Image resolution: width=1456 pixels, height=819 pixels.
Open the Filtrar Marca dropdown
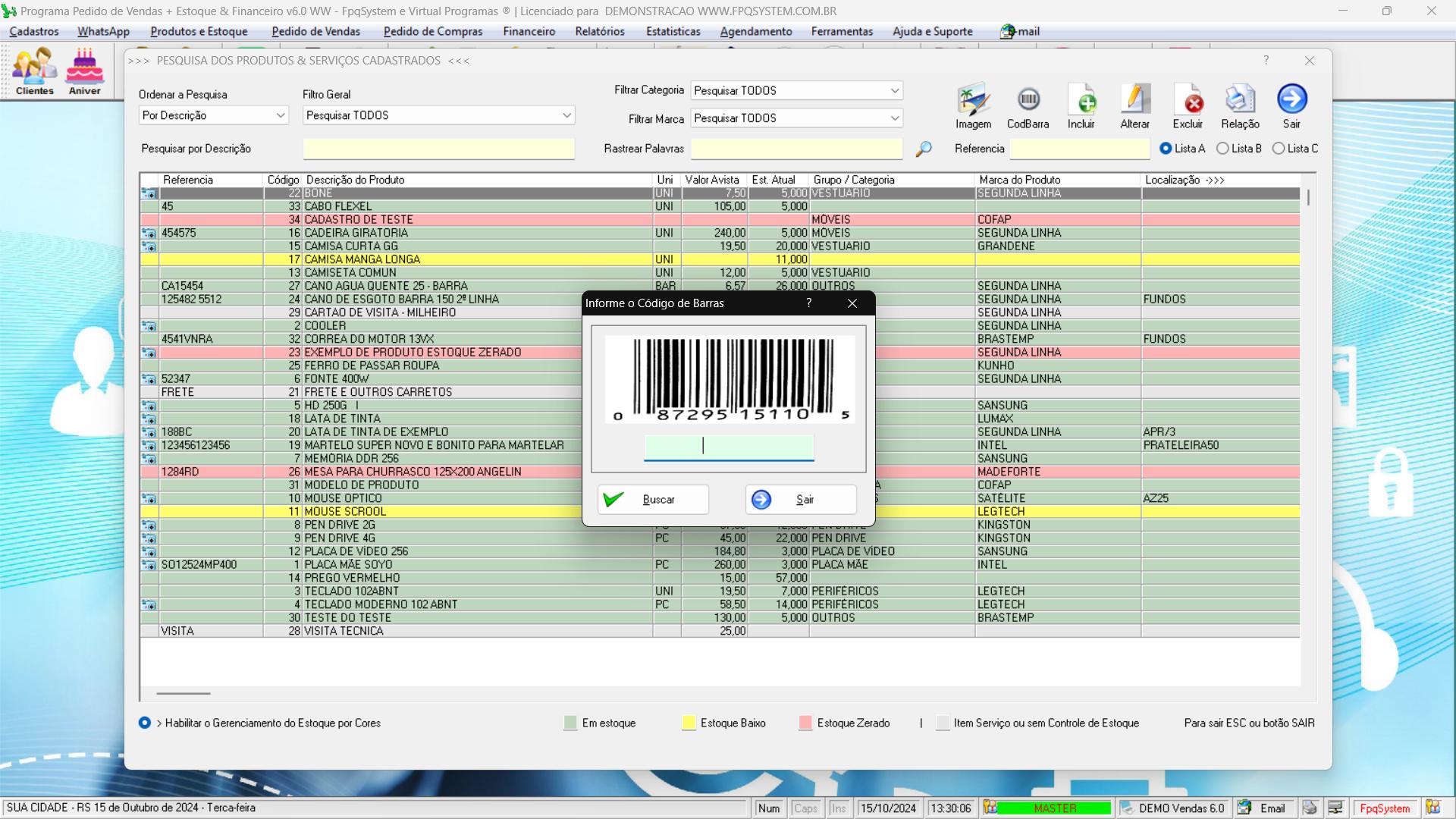[796, 118]
